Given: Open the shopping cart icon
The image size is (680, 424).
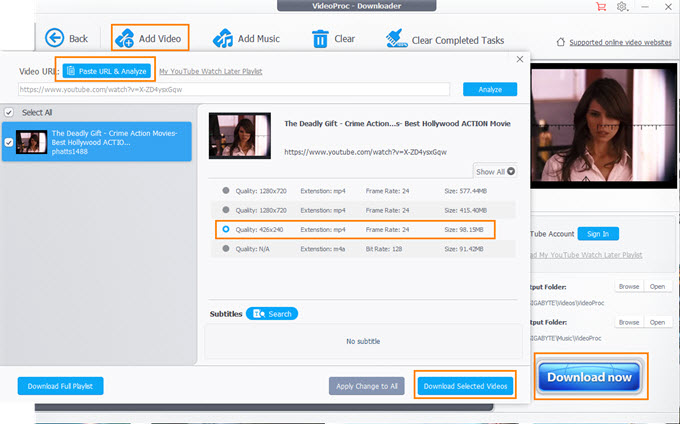Looking at the screenshot, I should [x=601, y=7].
